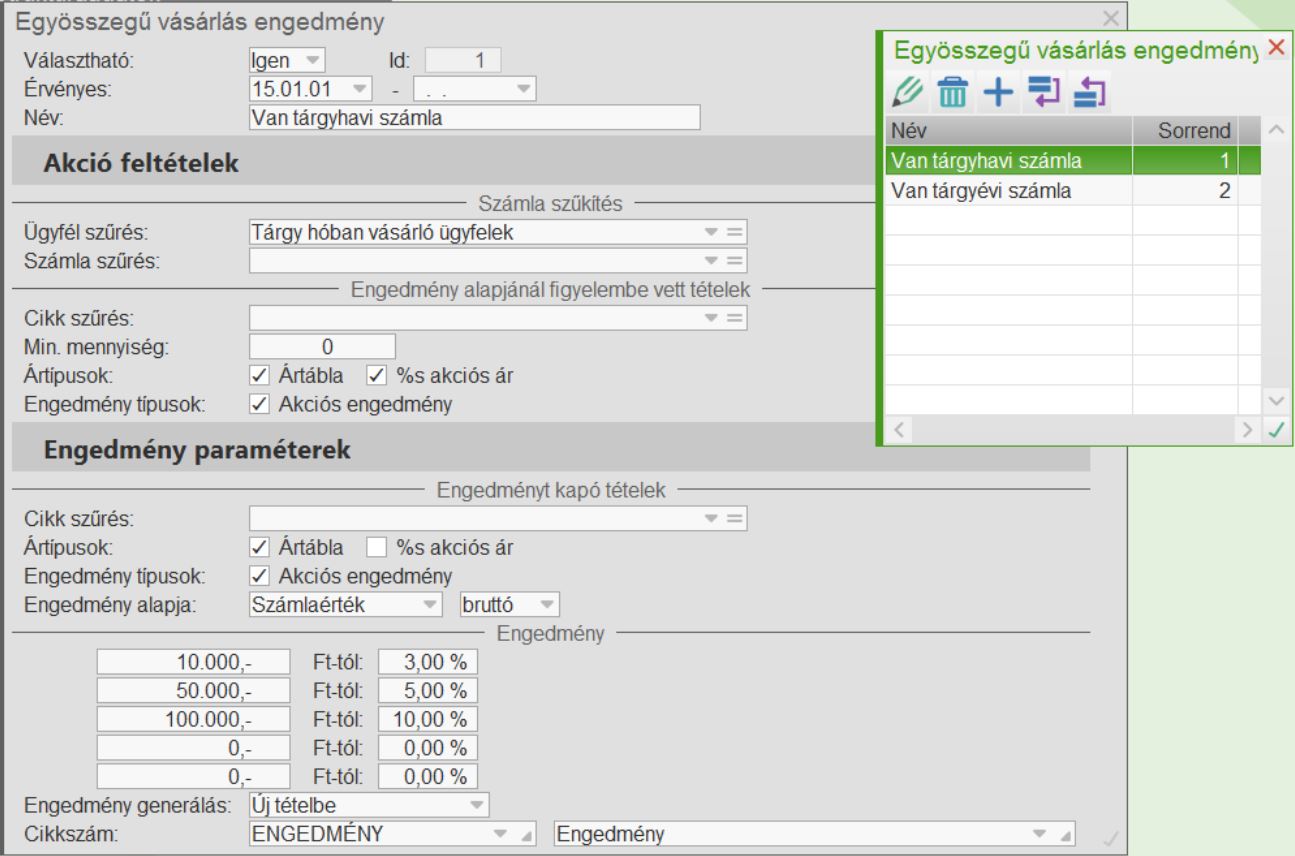Image resolution: width=1295 pixels, height=856 pixels.
Task: Click the 3,00 % discount field
Action: click(429, 661)
